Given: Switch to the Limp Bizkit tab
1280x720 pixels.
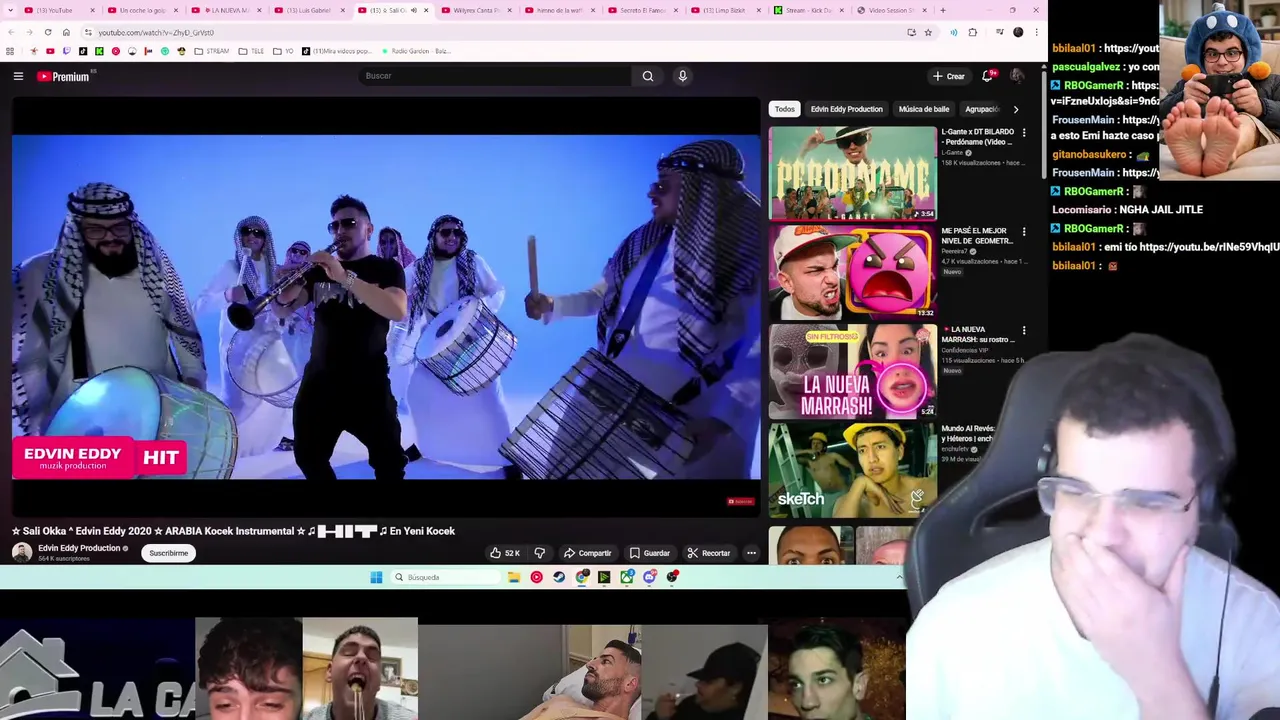Looking at the screenshot, I should (724, 10).
